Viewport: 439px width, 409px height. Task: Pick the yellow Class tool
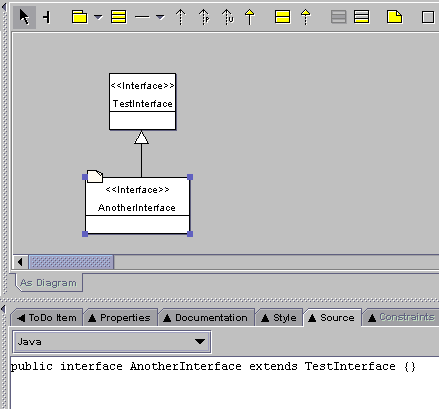pyautogui.click(x=119, y=17)
